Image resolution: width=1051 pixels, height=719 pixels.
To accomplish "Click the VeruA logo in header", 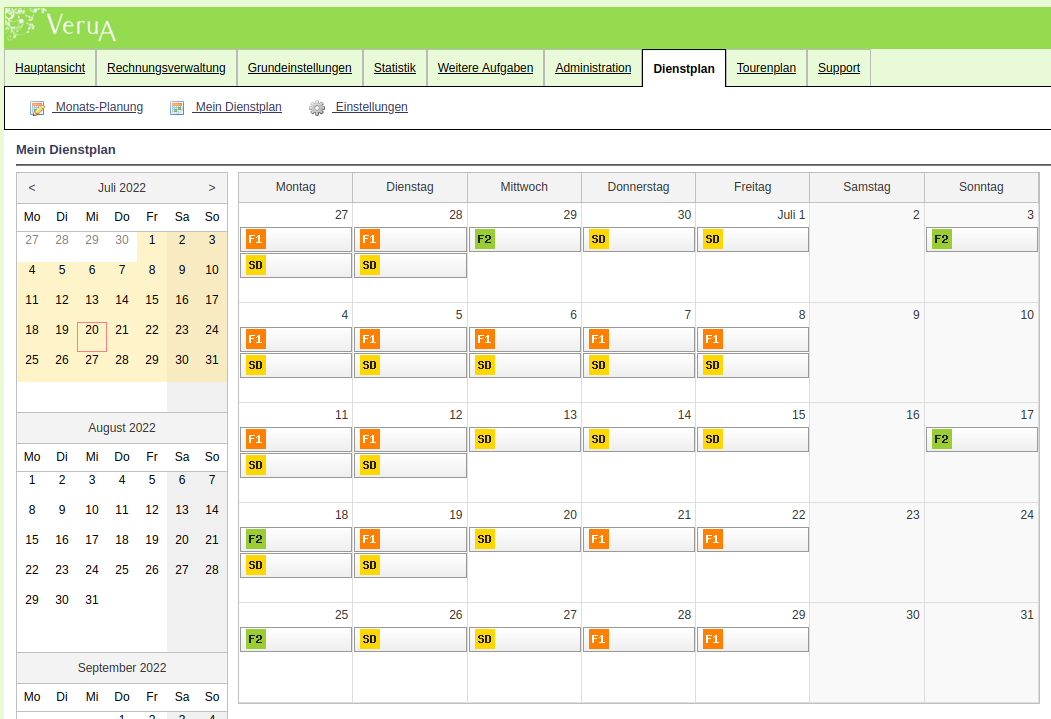I will point(62,26).
